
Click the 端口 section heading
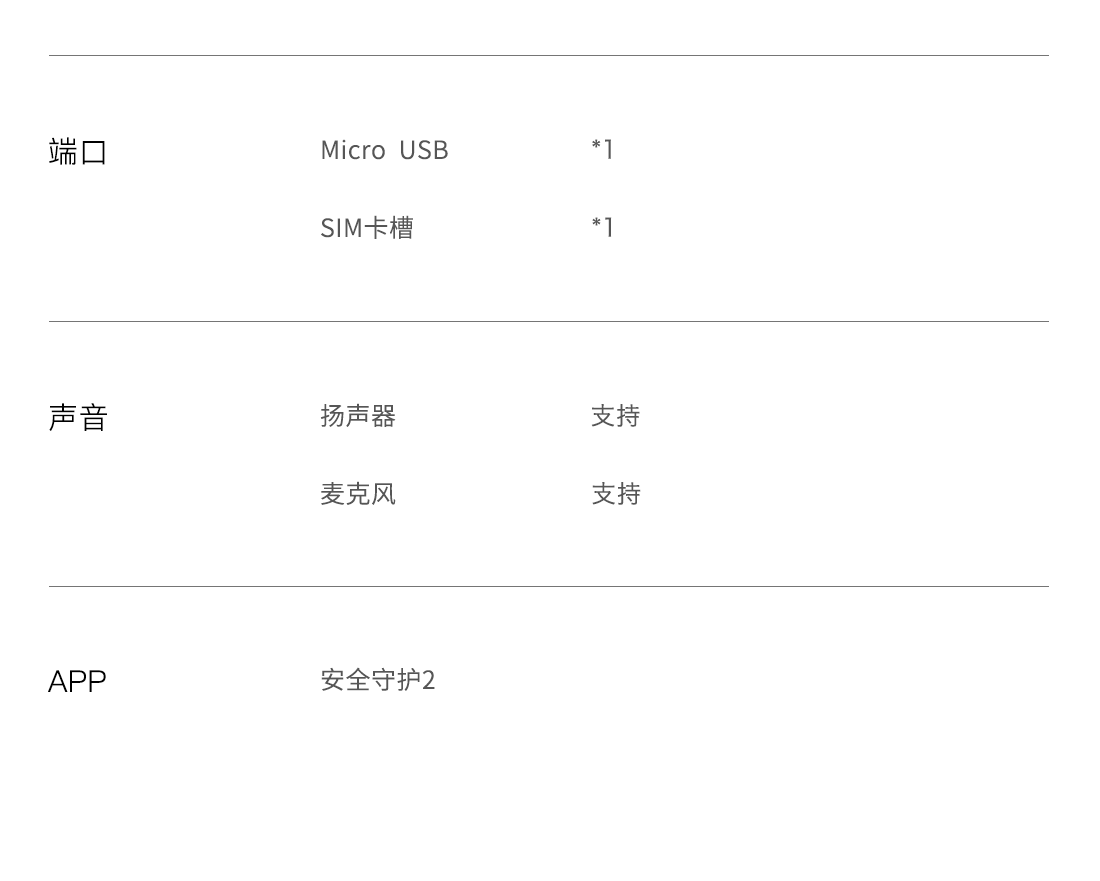pos(78,152)
